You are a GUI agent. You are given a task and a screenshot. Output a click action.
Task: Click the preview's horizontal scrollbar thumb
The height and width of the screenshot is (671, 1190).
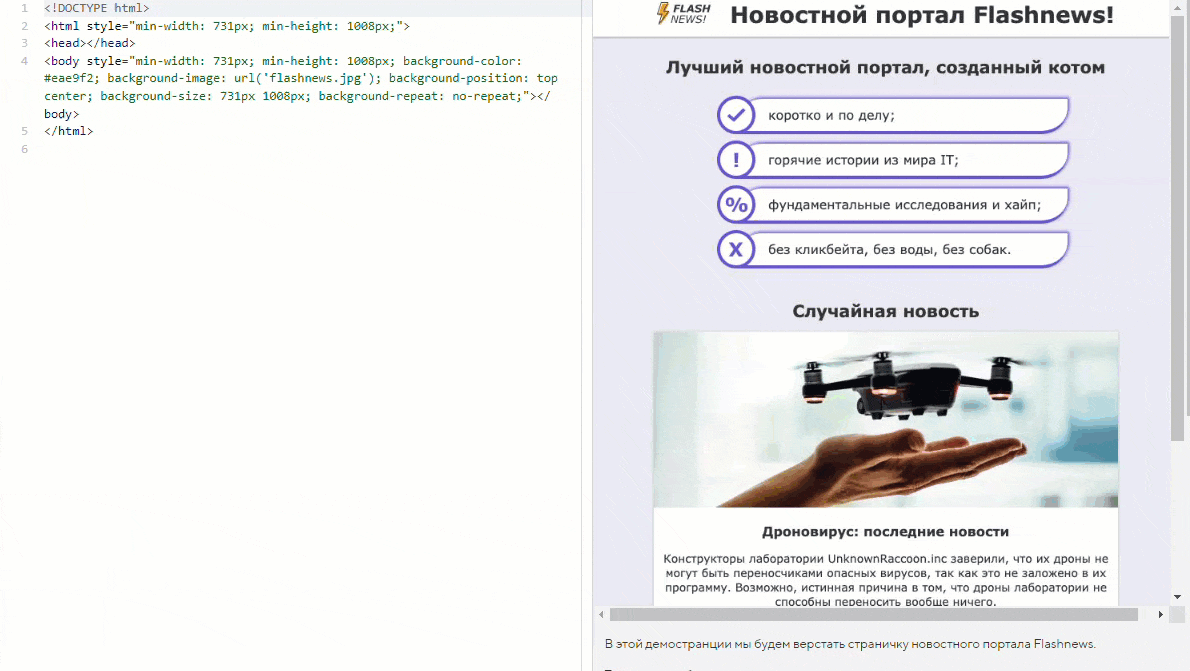coord(873,614)
